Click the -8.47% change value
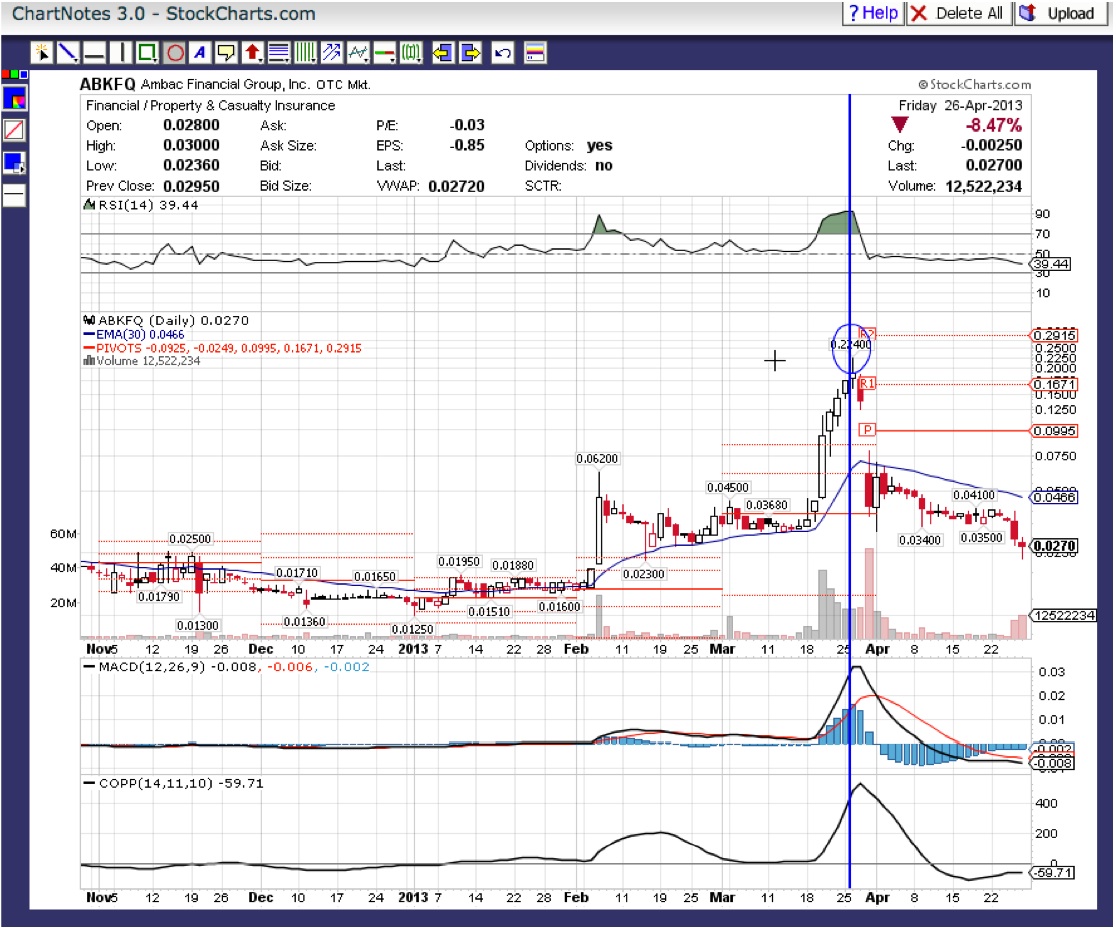Image resolution: width=1116 pixels, height=928 pixels. [x=994, y=125]
